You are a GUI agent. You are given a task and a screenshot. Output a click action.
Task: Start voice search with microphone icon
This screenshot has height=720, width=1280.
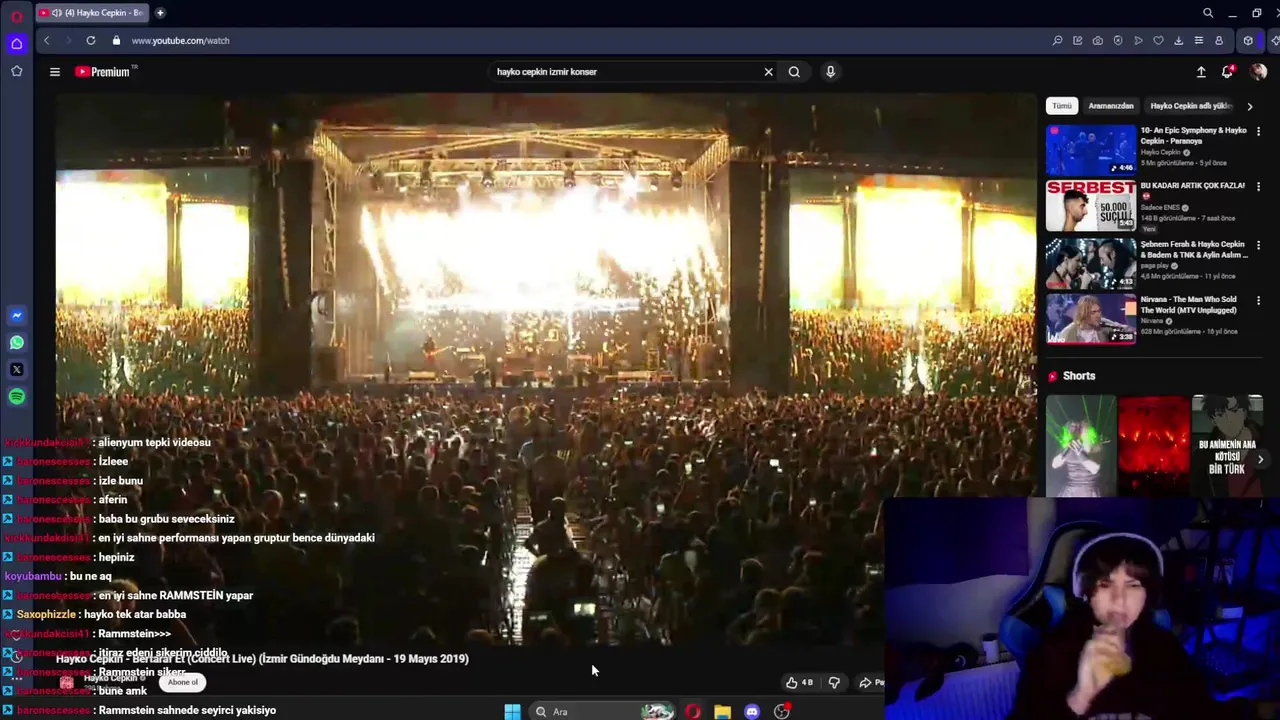click(x=830, y=72)
